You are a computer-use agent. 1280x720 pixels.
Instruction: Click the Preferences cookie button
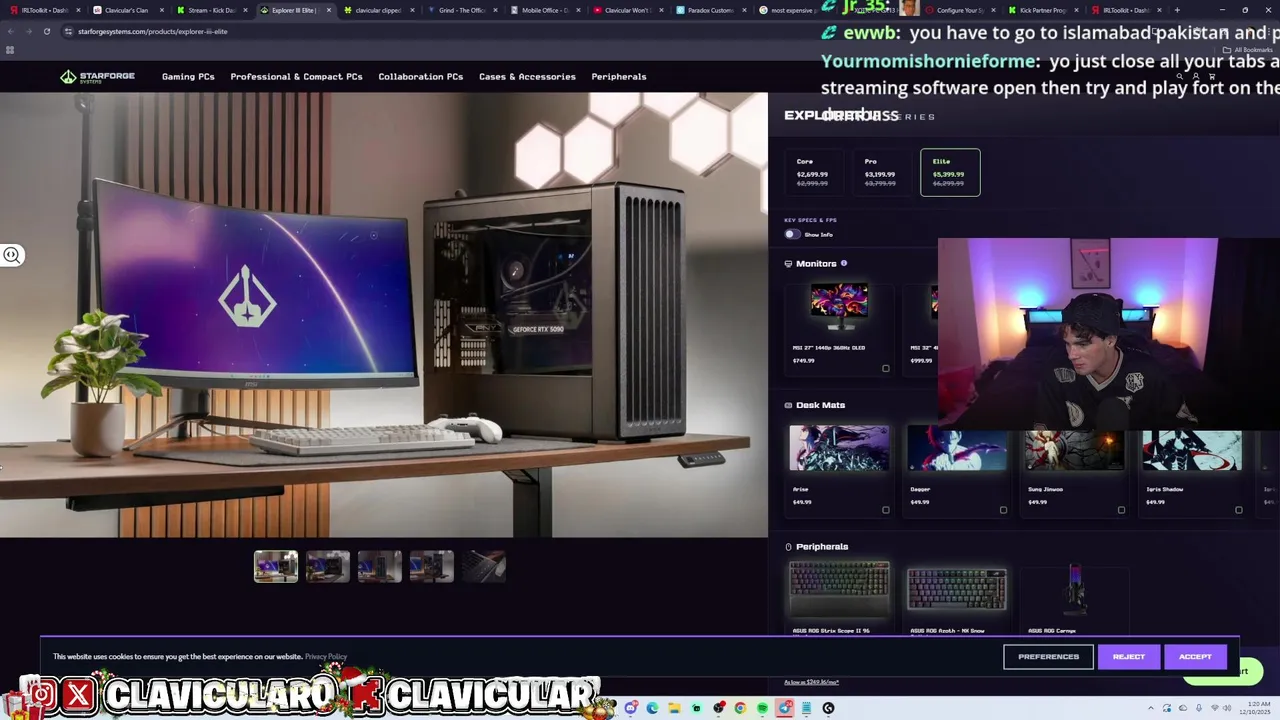pyautogui.click(x=1048, y=657)
